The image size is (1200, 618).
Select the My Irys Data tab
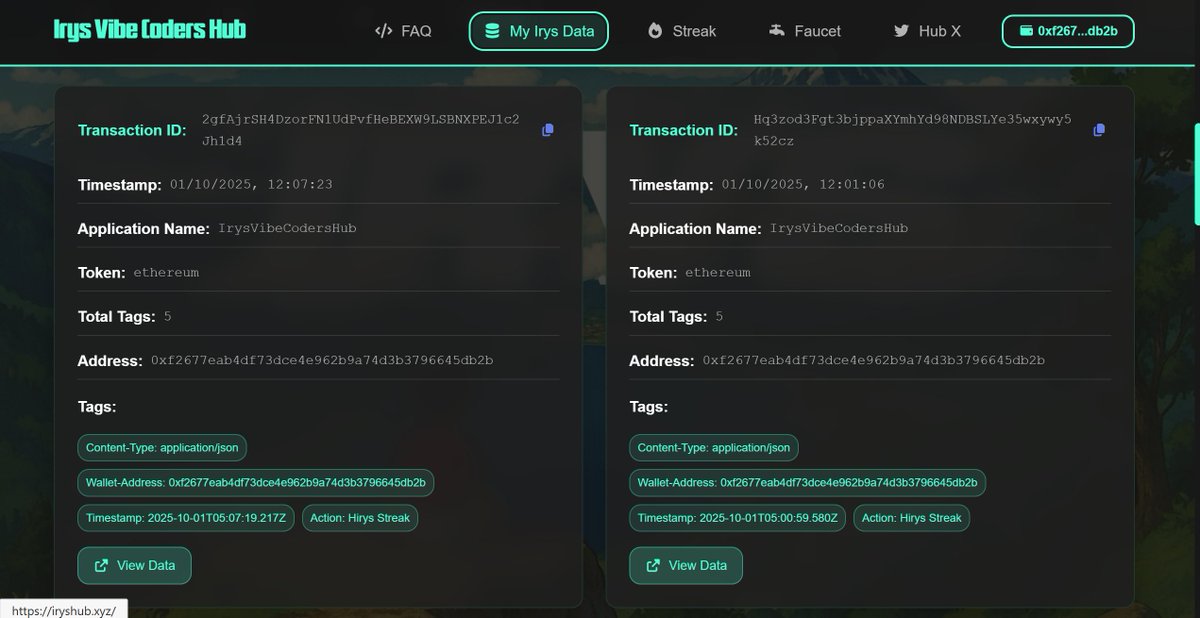tap(538, 31)
